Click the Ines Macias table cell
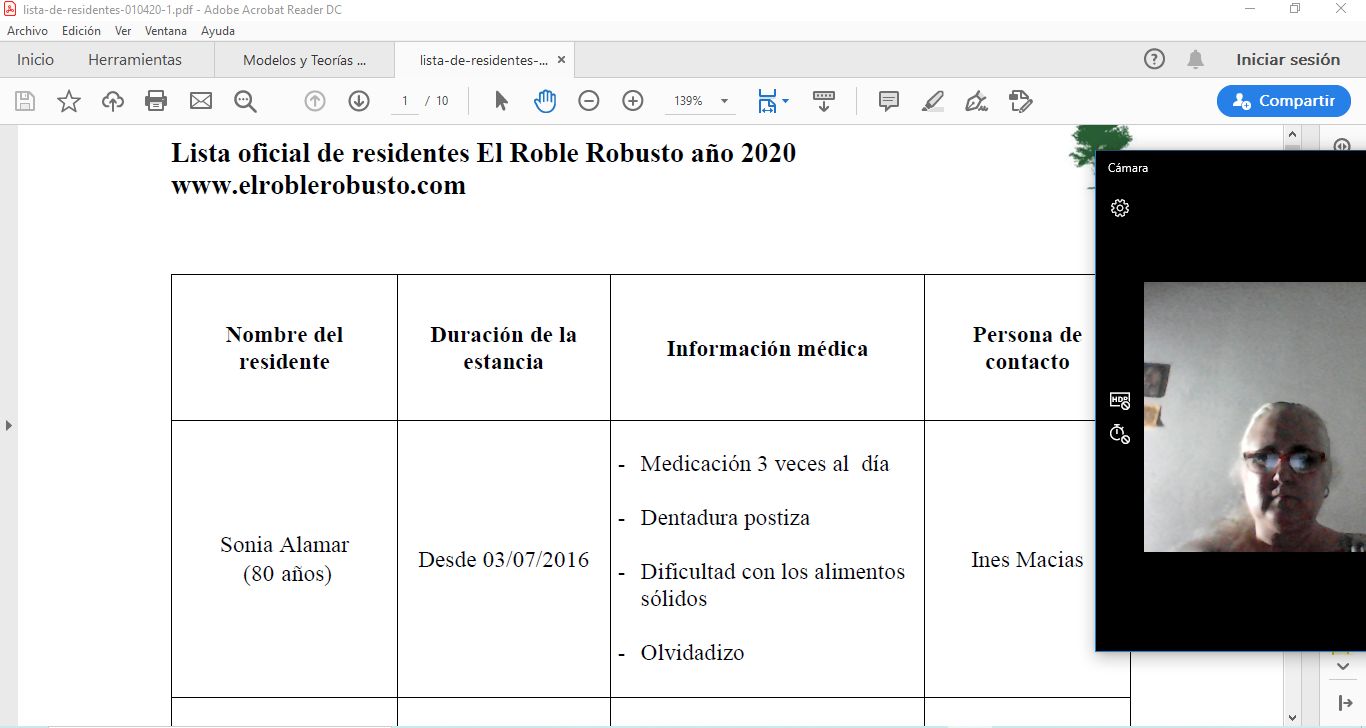Viewport: 1366px width, 728px height. point(1027,560)
